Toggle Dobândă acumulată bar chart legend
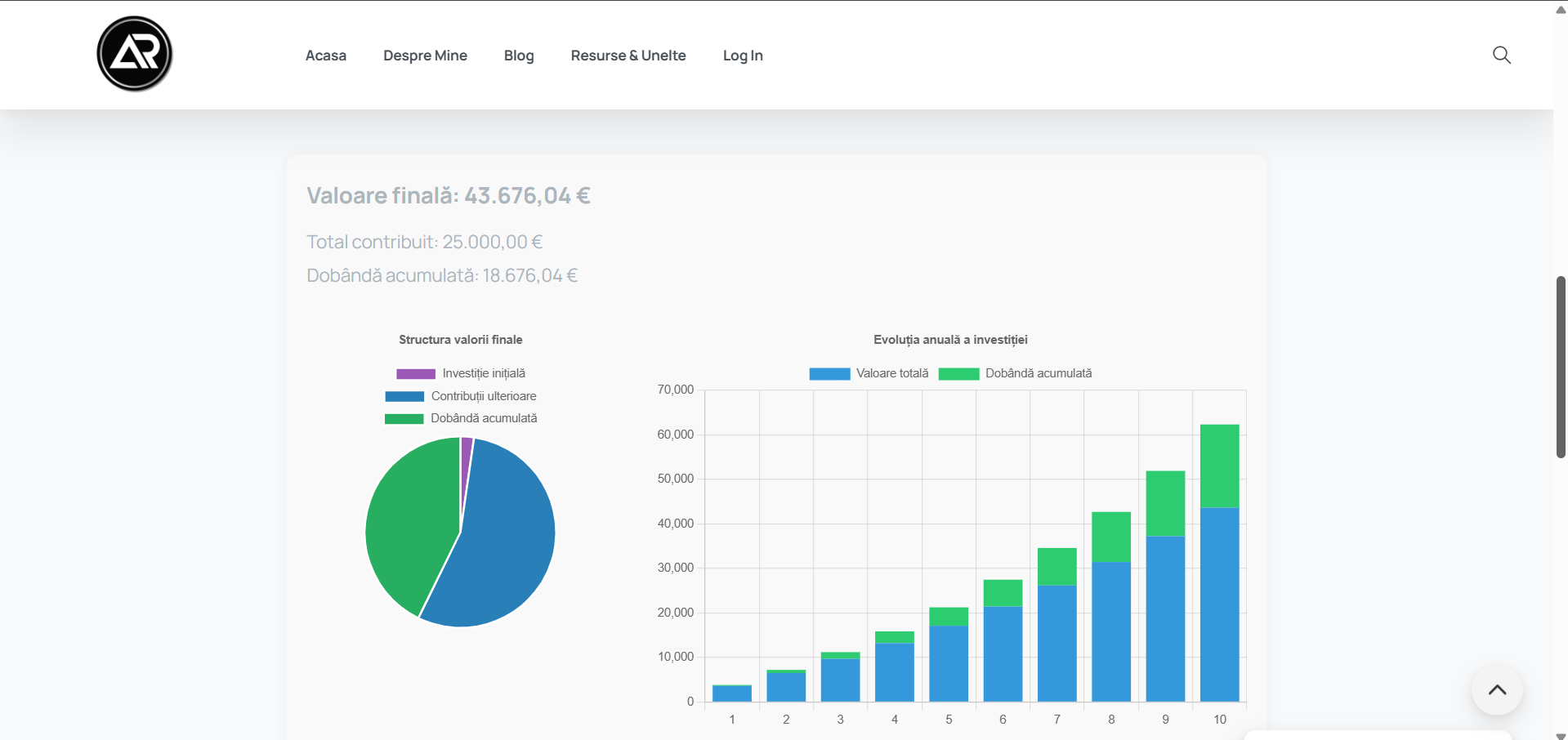The width and height of the screenshot is (1568, 740). (1038, 373)
